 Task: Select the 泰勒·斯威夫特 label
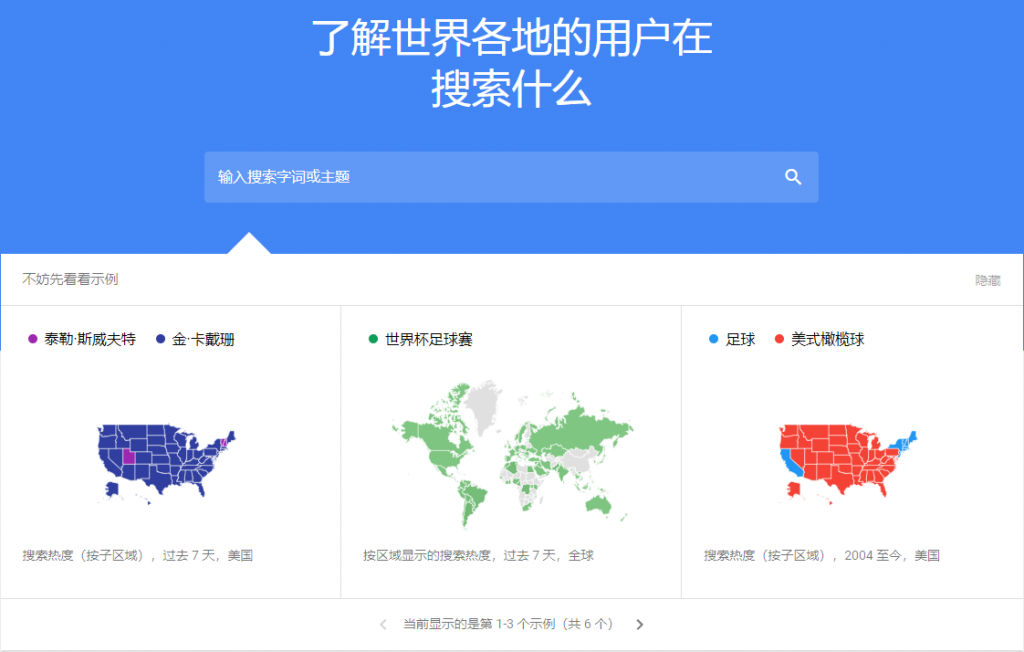click(90, 339)
